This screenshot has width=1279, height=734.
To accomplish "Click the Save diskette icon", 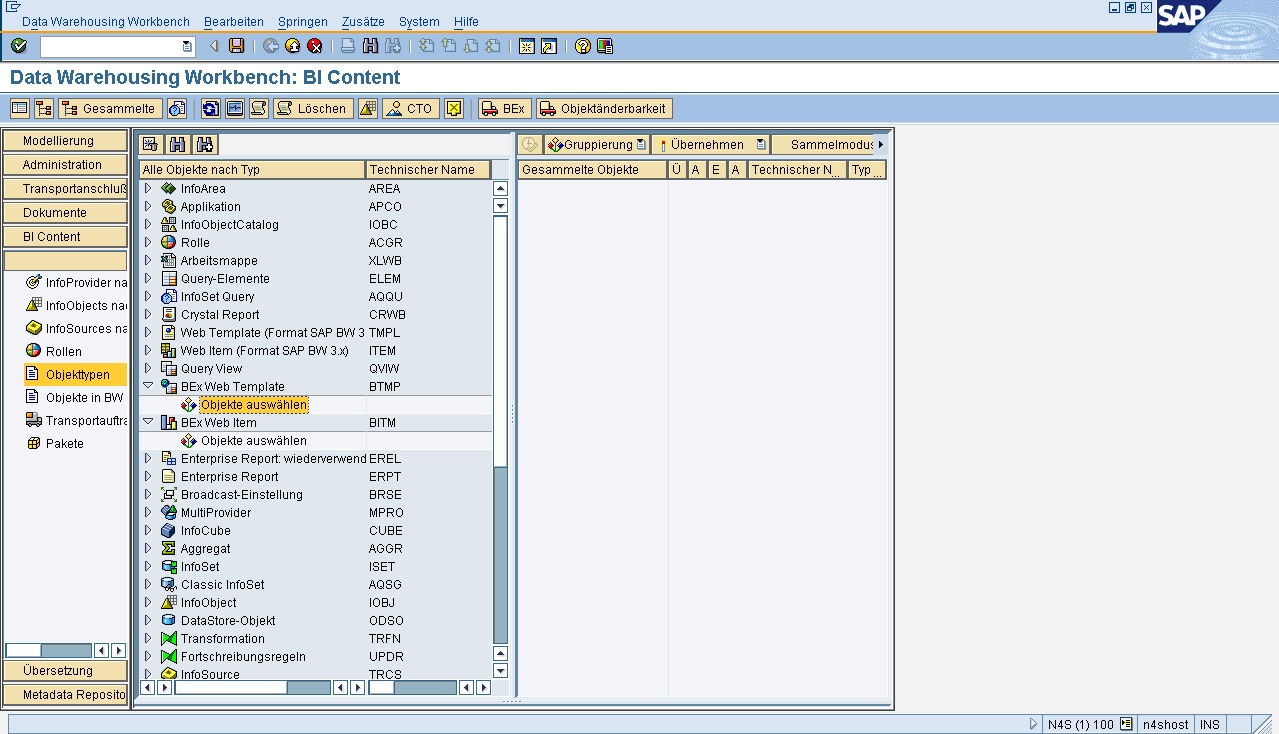I will (237, 46).
